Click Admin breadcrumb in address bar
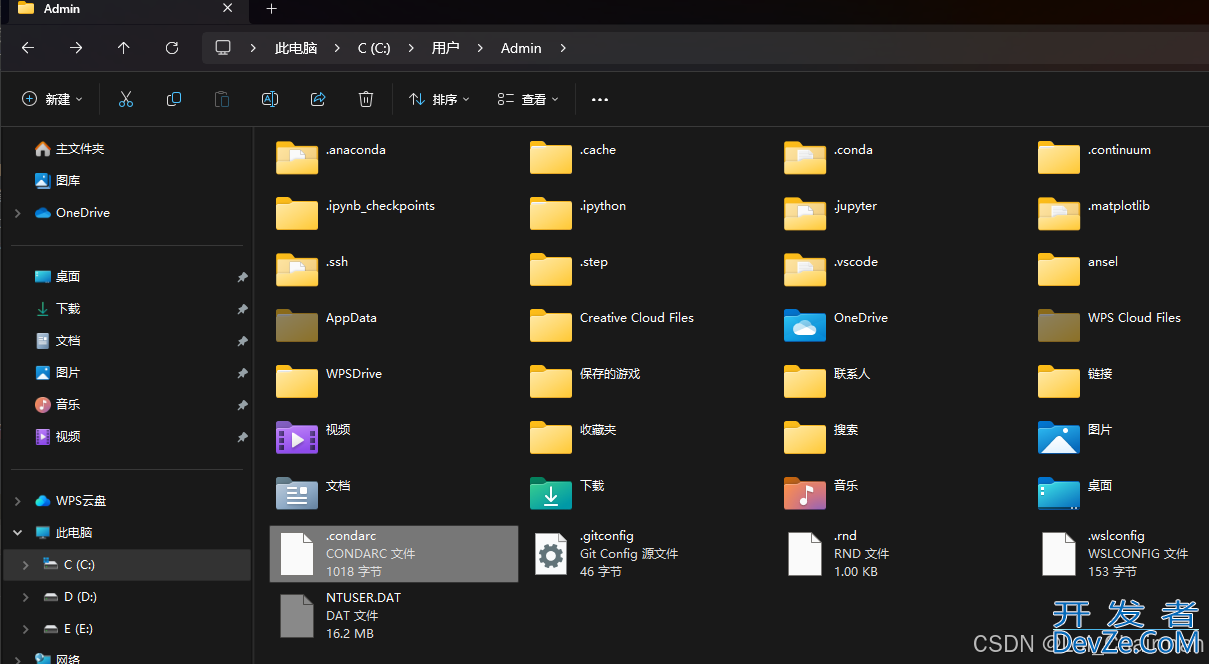 pos(521,48)
